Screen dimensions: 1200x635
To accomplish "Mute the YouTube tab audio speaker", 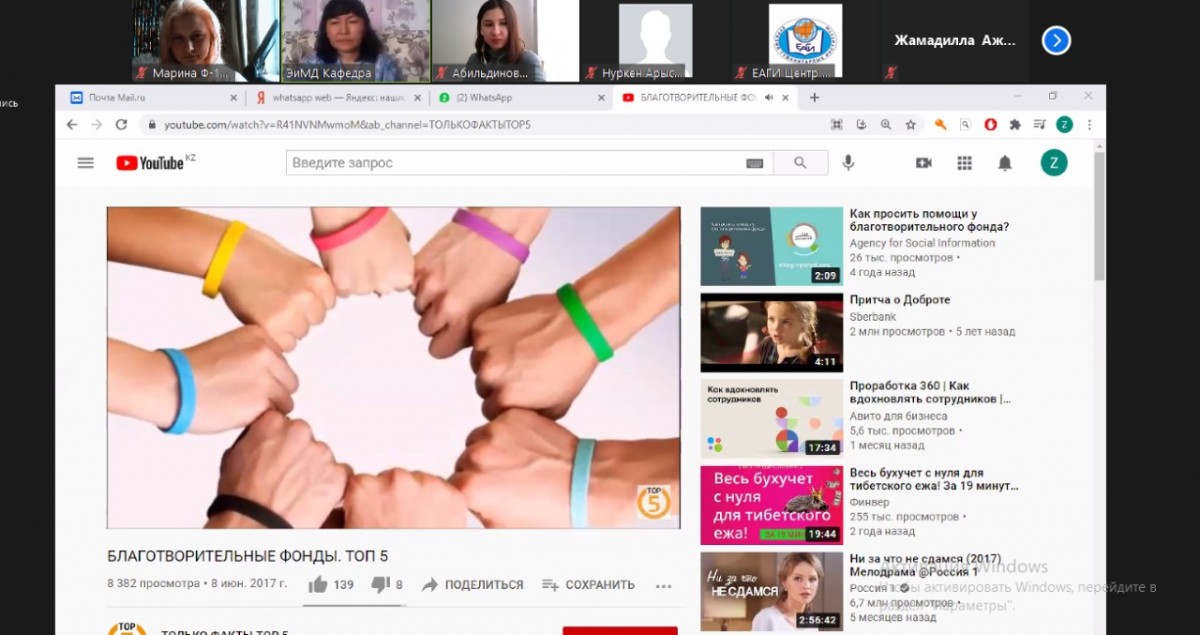I will pos(768,98).
